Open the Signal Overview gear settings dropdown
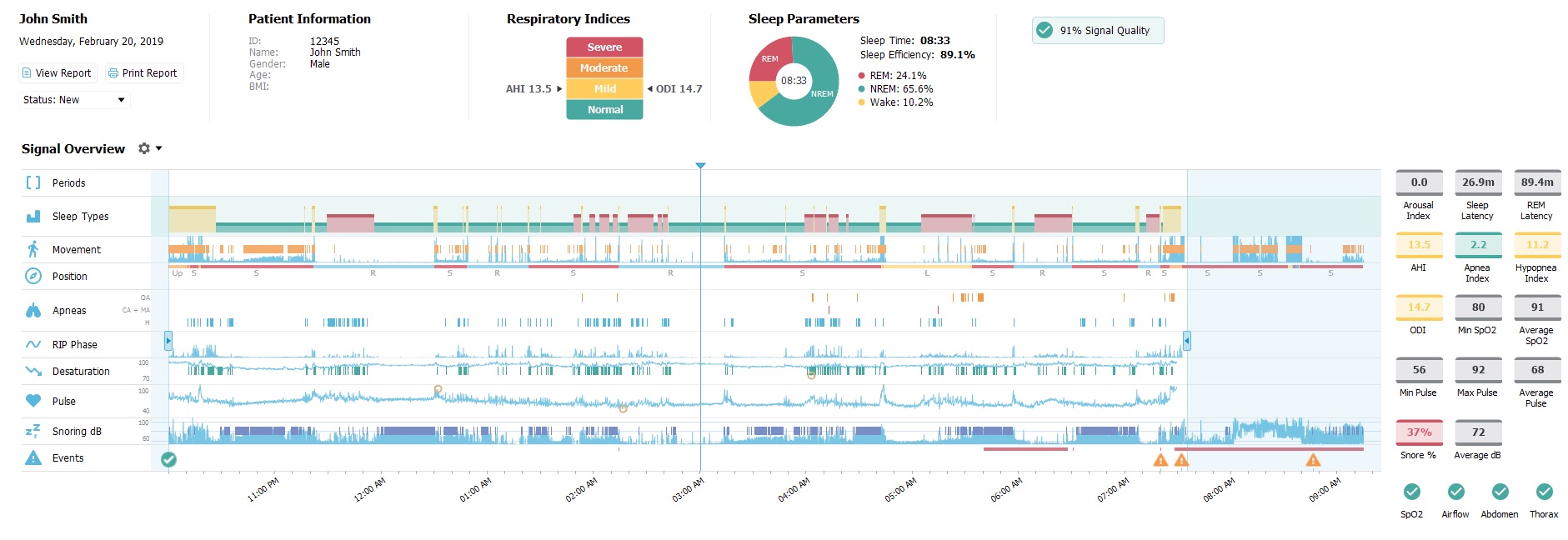Screen dimensions: 1568x540 click(x=149, y=148)
